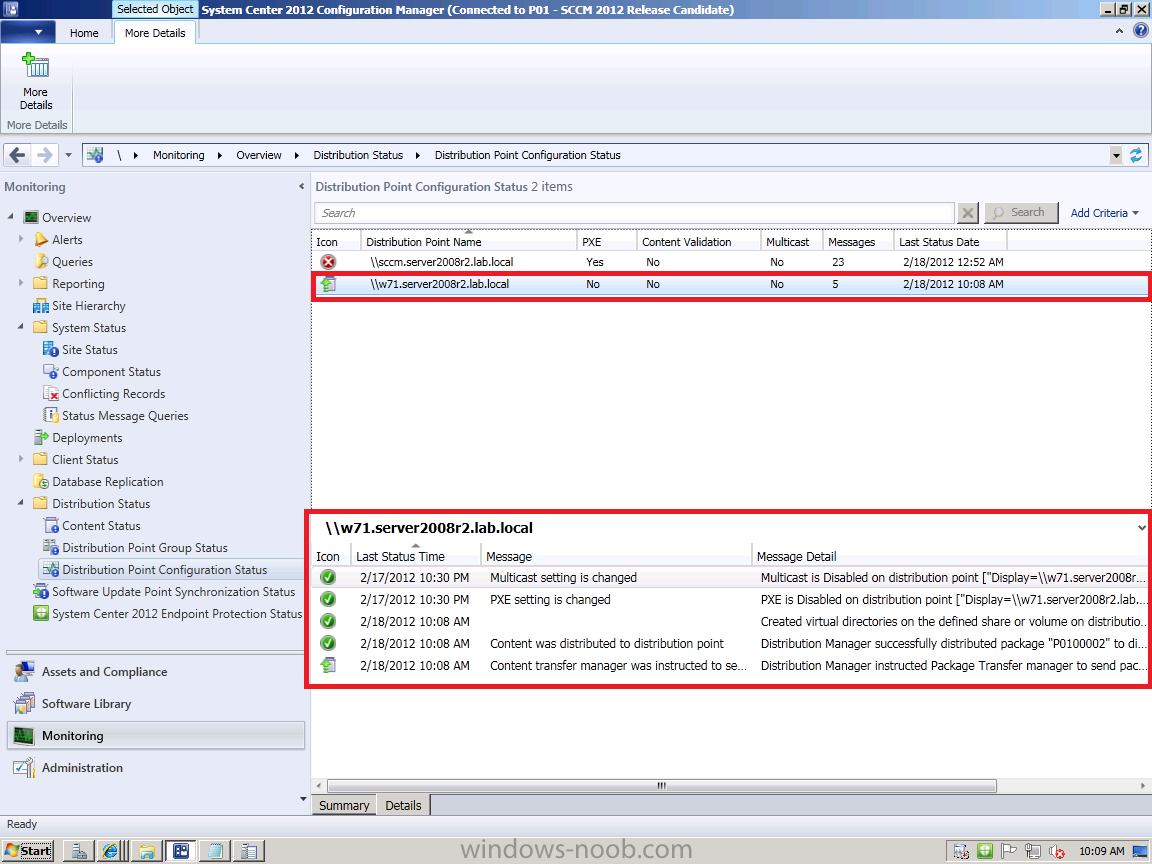
Task: Select the More Details ribbon tab
Action: 155,33
